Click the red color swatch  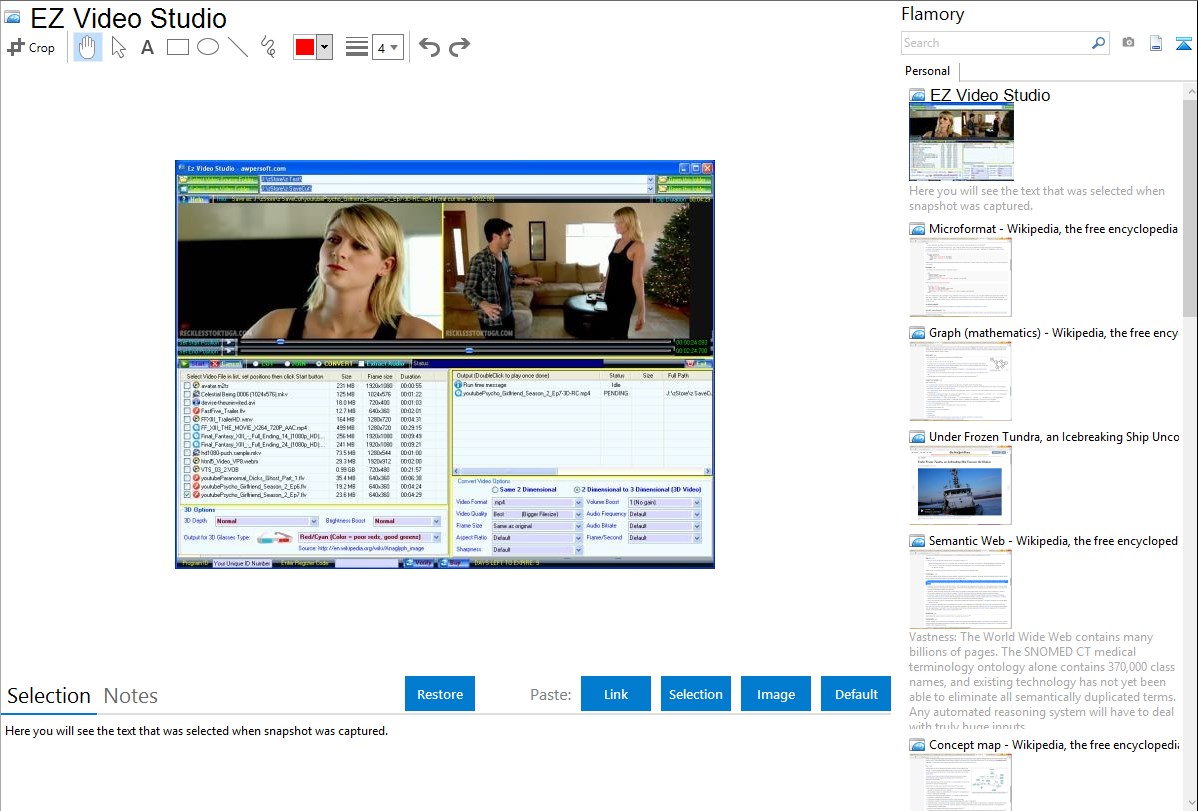point(305,47)
